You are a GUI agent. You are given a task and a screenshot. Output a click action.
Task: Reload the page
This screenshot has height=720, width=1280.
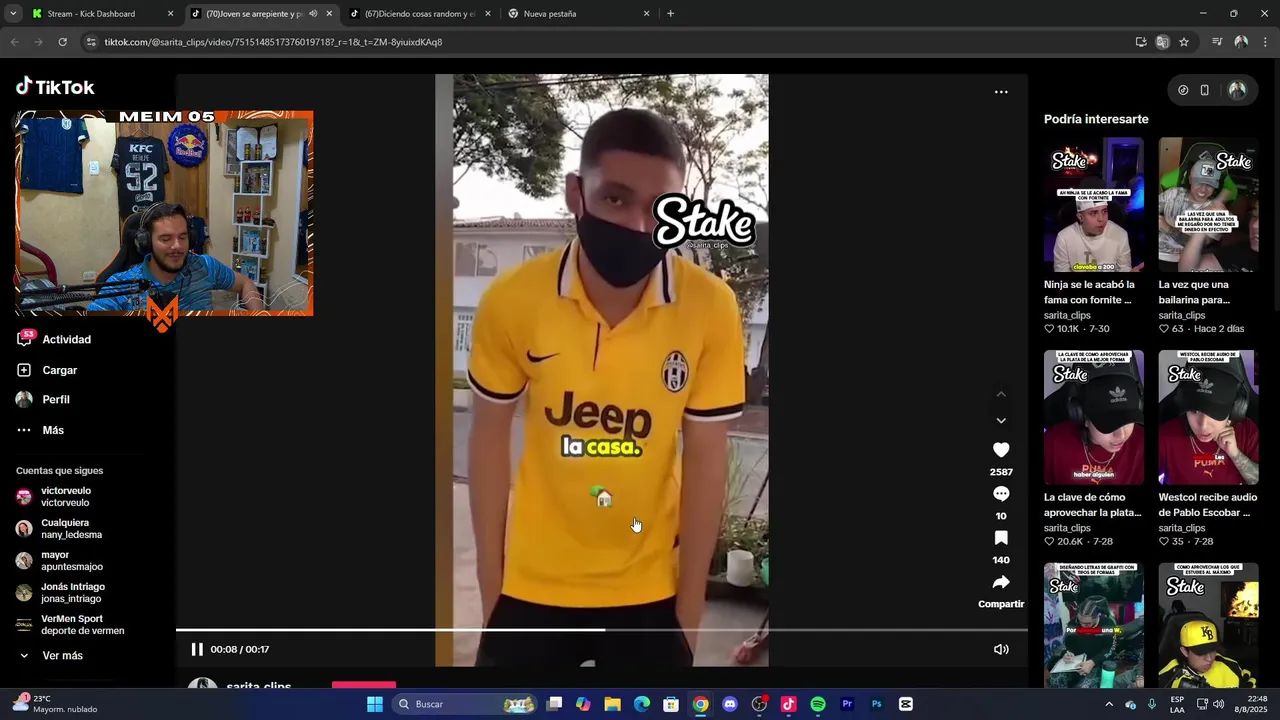coord(62,42)
